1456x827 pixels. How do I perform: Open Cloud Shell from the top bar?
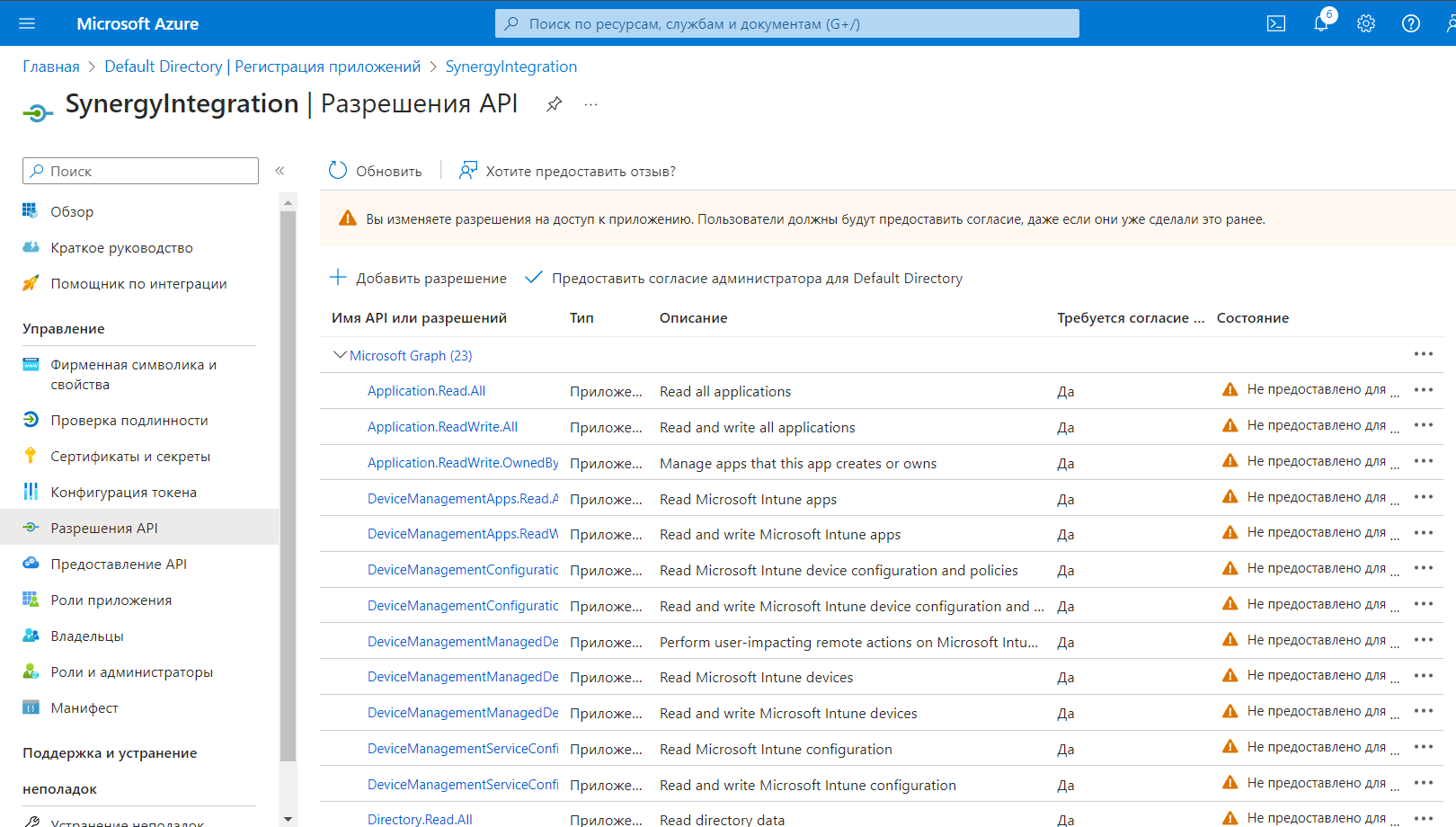point(1276,23)
